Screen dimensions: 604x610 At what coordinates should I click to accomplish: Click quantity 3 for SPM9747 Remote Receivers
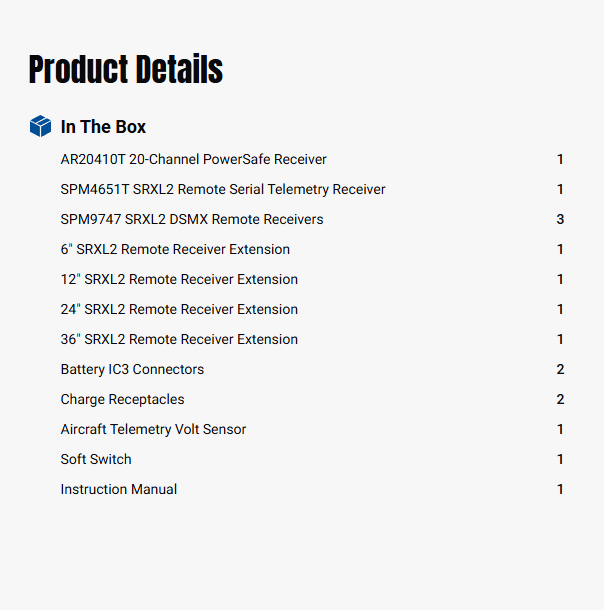(x=560, y=219)
